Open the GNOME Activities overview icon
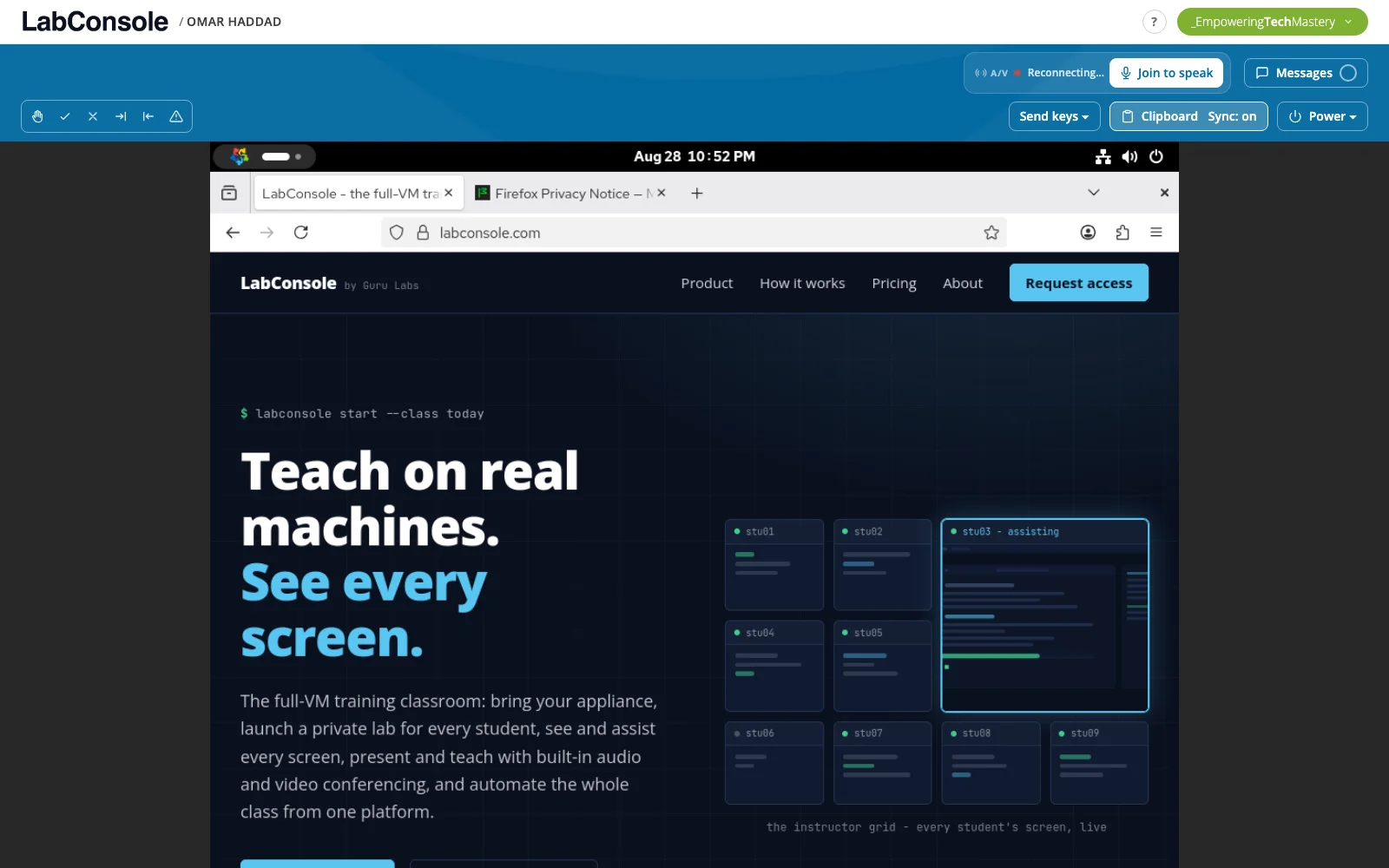 point(240,156)
